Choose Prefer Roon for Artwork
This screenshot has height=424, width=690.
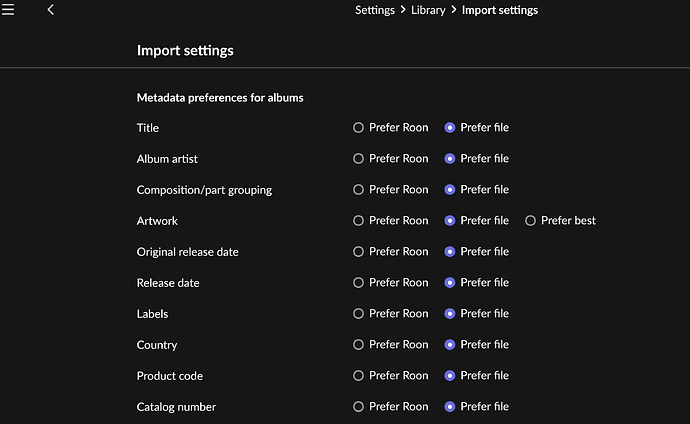pyautogui.click(x=359, y=221)
